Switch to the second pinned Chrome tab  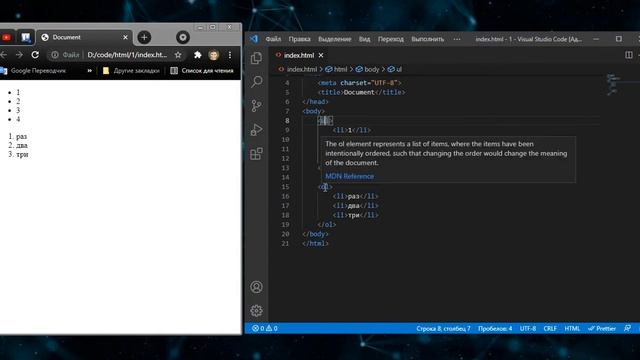coord(26,38)
